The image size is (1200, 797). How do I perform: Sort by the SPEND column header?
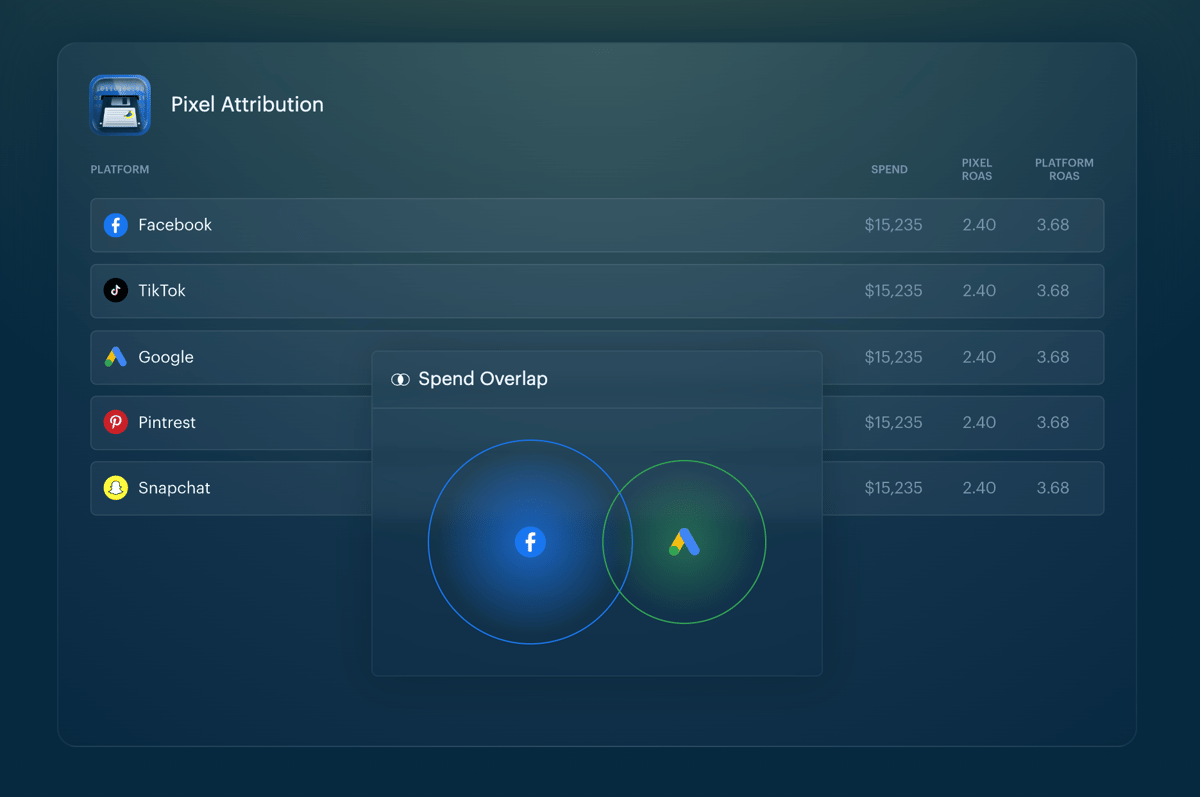pos(889,169)
